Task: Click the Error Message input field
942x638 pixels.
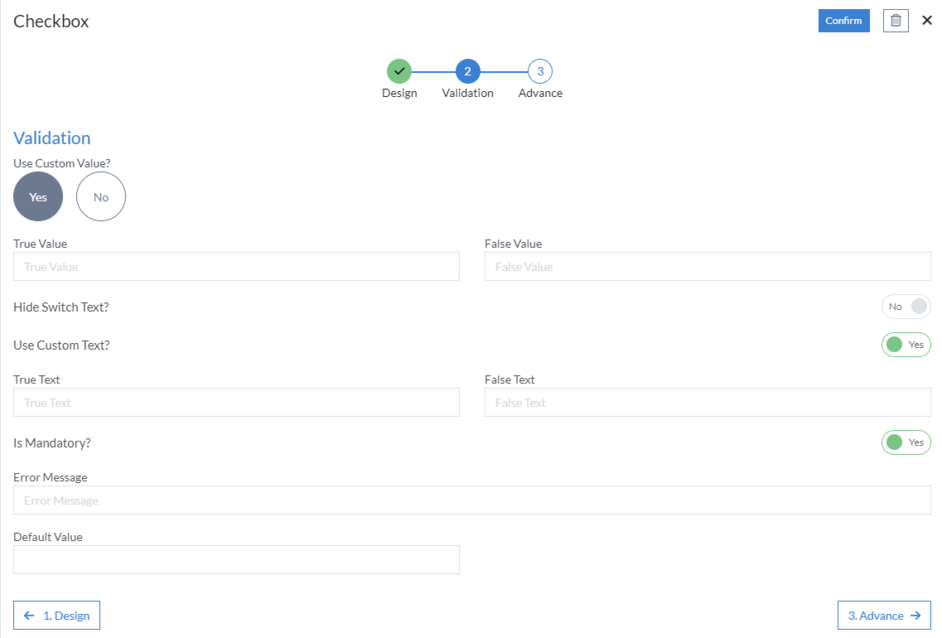Action: click(x=470, y=500)
